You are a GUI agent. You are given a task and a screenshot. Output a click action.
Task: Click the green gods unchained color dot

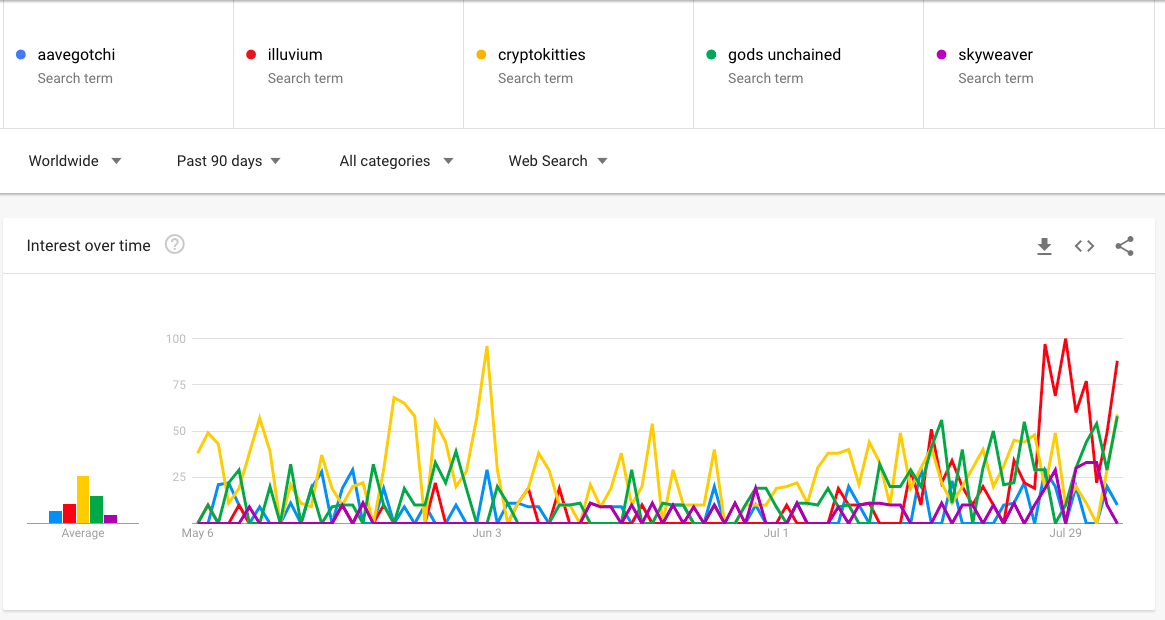coord(711,54)
